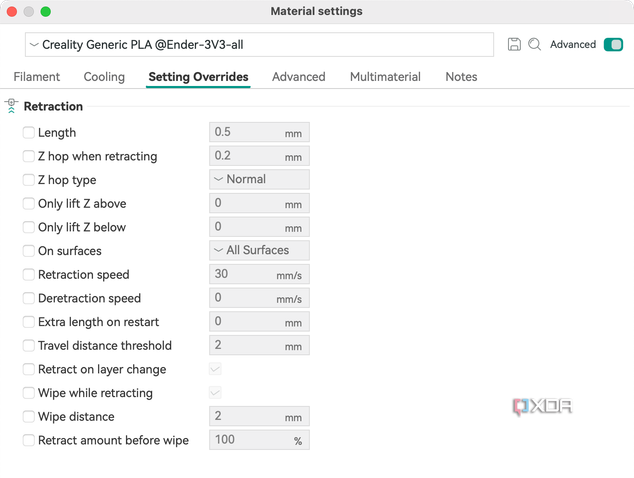Enable Z hop when retracting override

pos(29,156)
